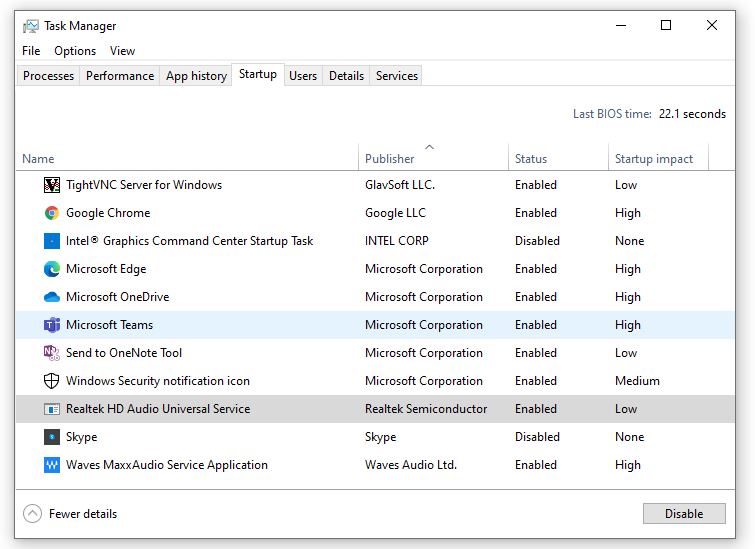Open the File menu
The width and height of the screenshot is (755, 549).
pos(31,51)
